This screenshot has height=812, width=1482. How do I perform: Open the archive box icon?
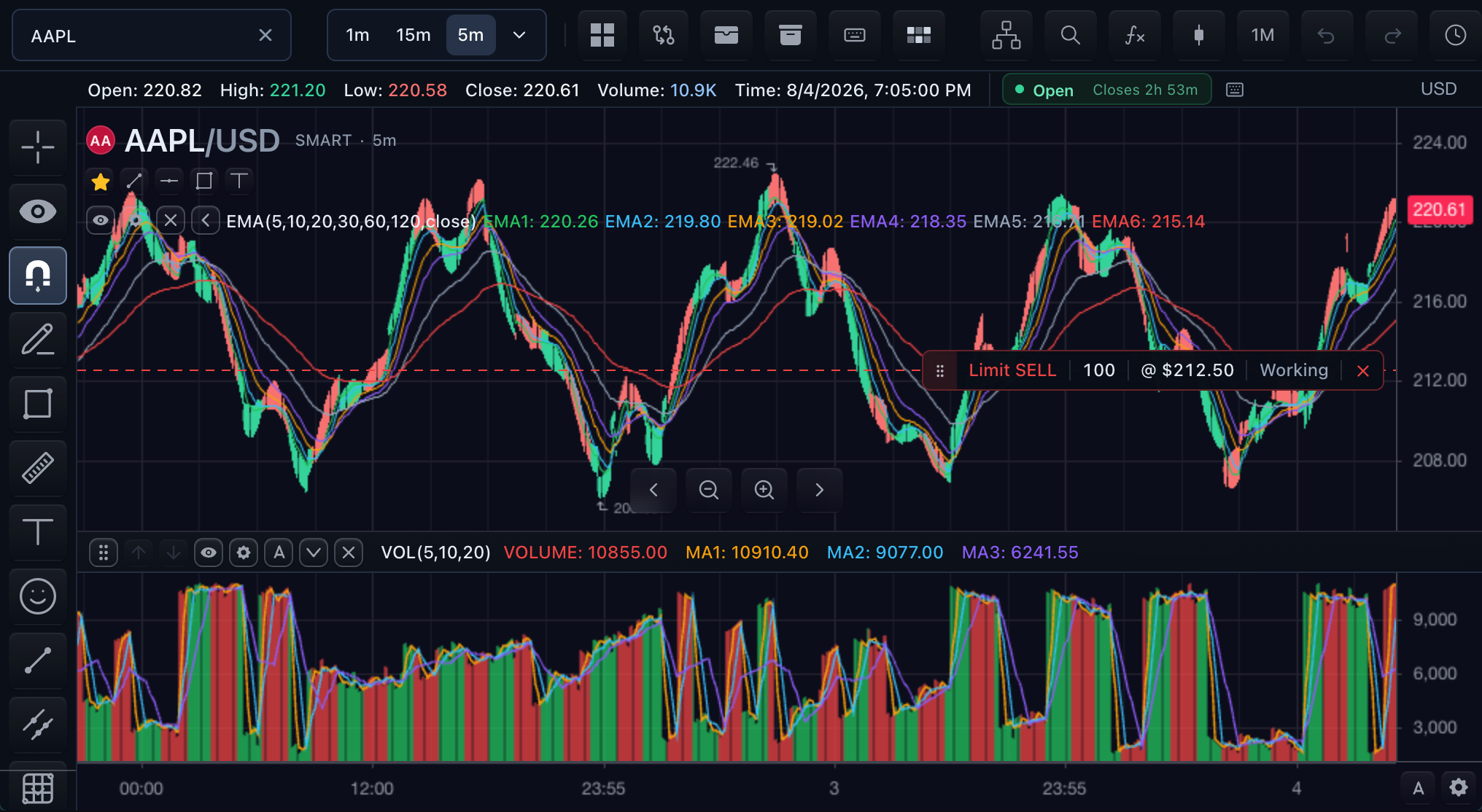point(791,35)
